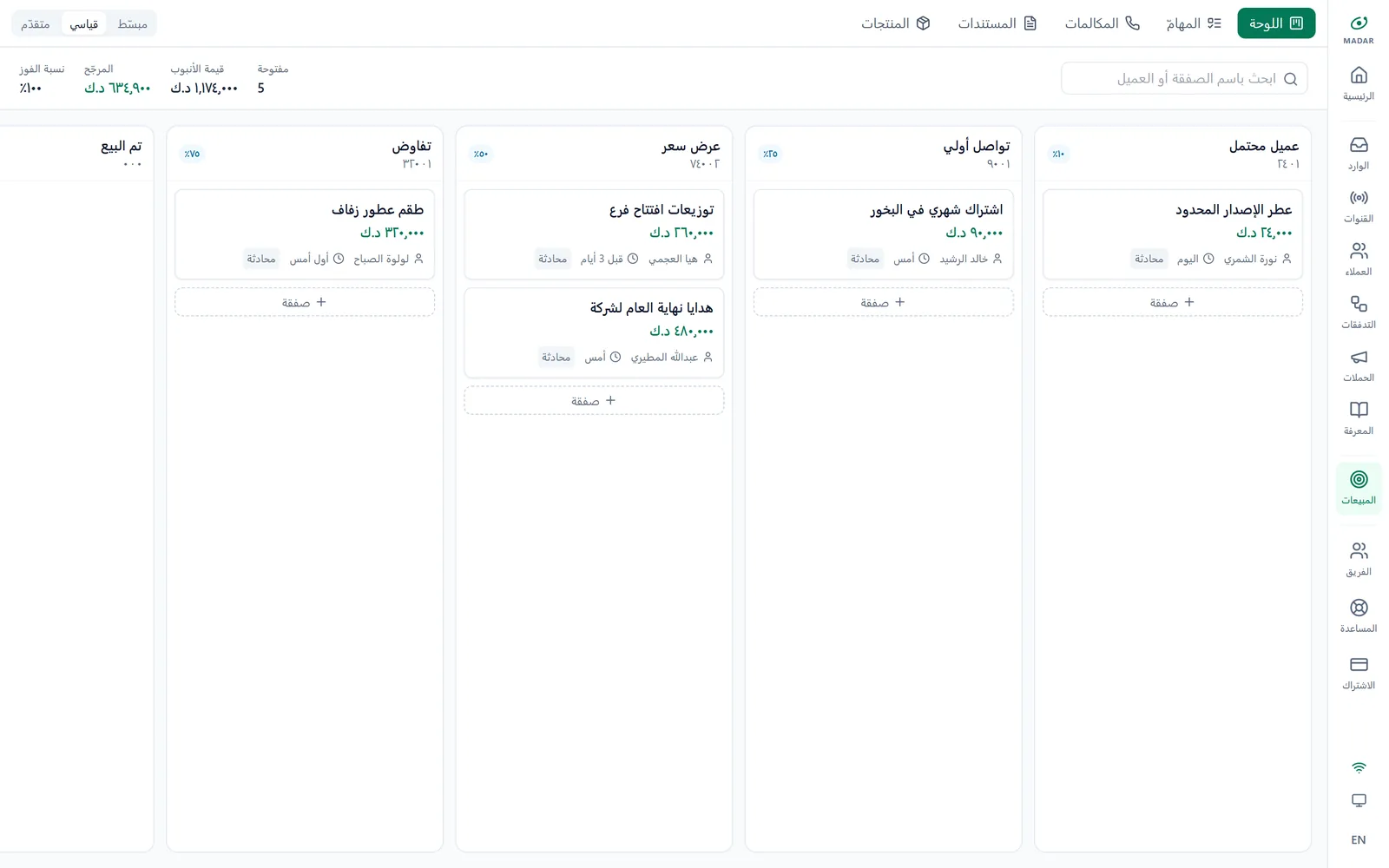Open القنوات channels in sidebar
Screen dimensions: 1389x868
pos(1359,206)
